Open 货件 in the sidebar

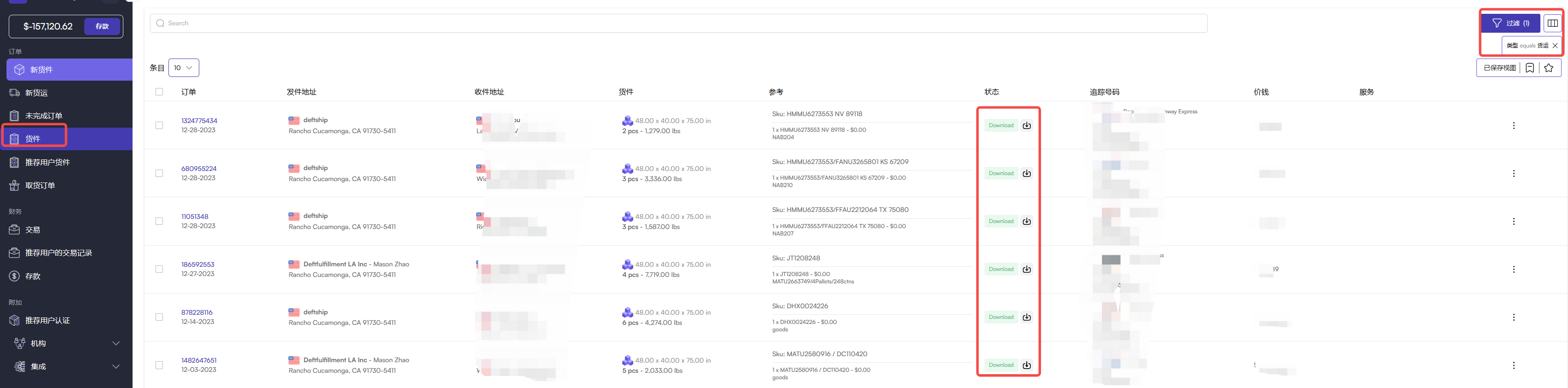click(66, 139)
